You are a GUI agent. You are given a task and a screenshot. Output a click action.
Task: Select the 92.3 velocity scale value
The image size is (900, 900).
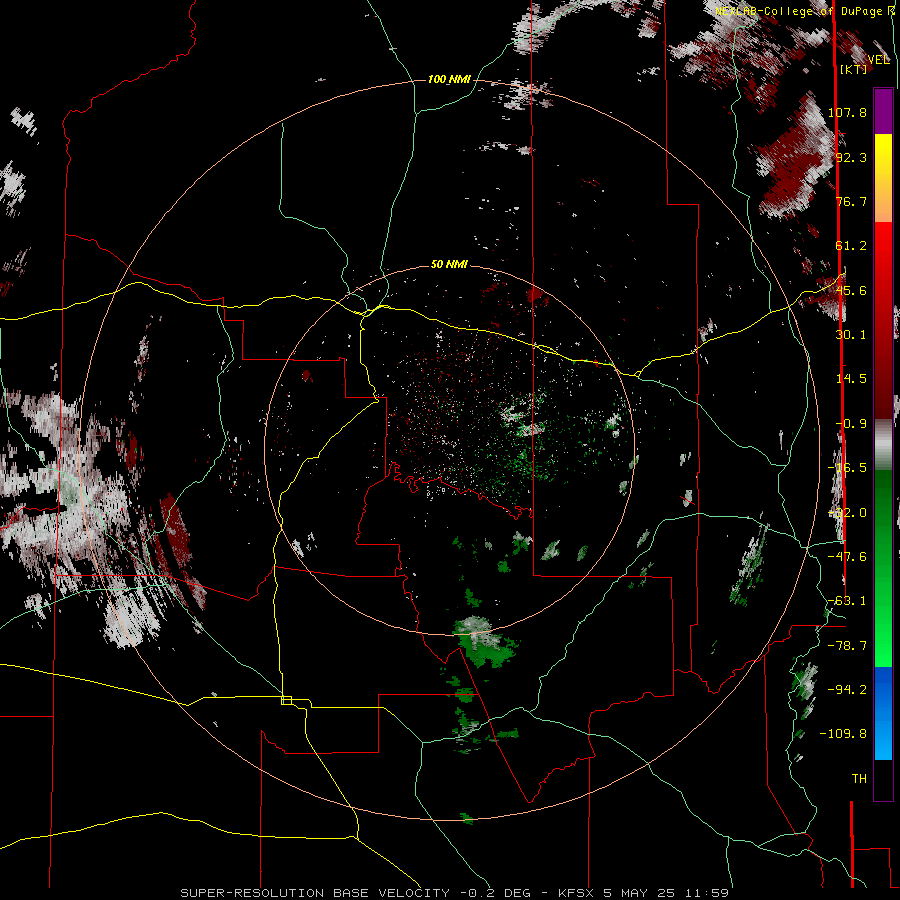point(851,157)
